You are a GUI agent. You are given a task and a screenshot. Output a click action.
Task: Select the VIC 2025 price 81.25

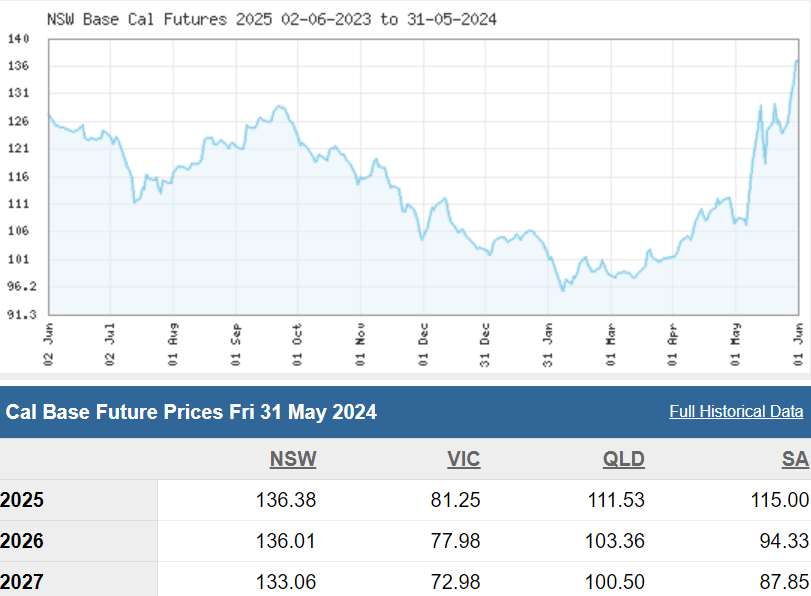[x=455, y=500]
